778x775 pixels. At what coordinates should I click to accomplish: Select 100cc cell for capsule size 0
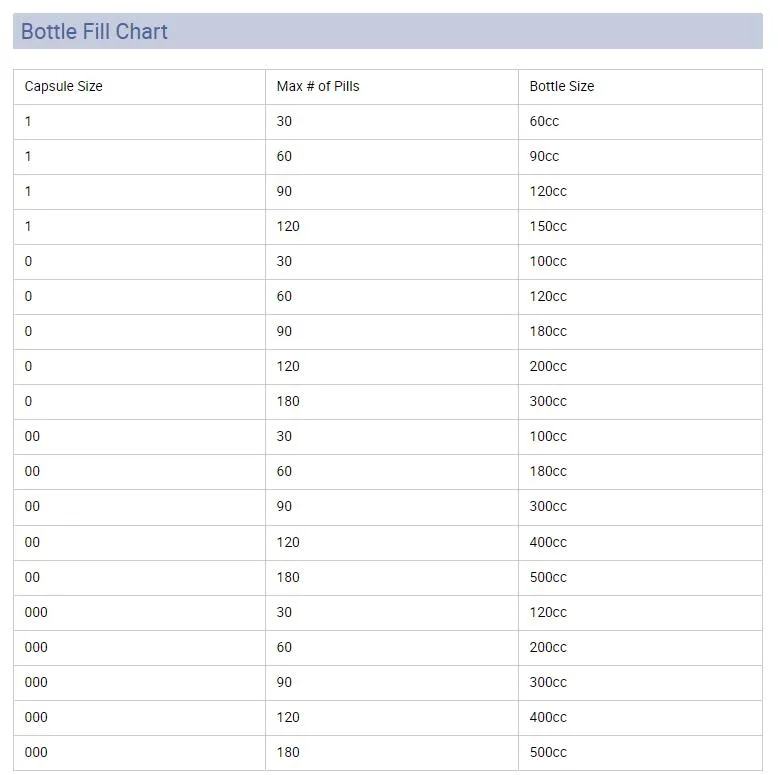[x=548, y=261]
